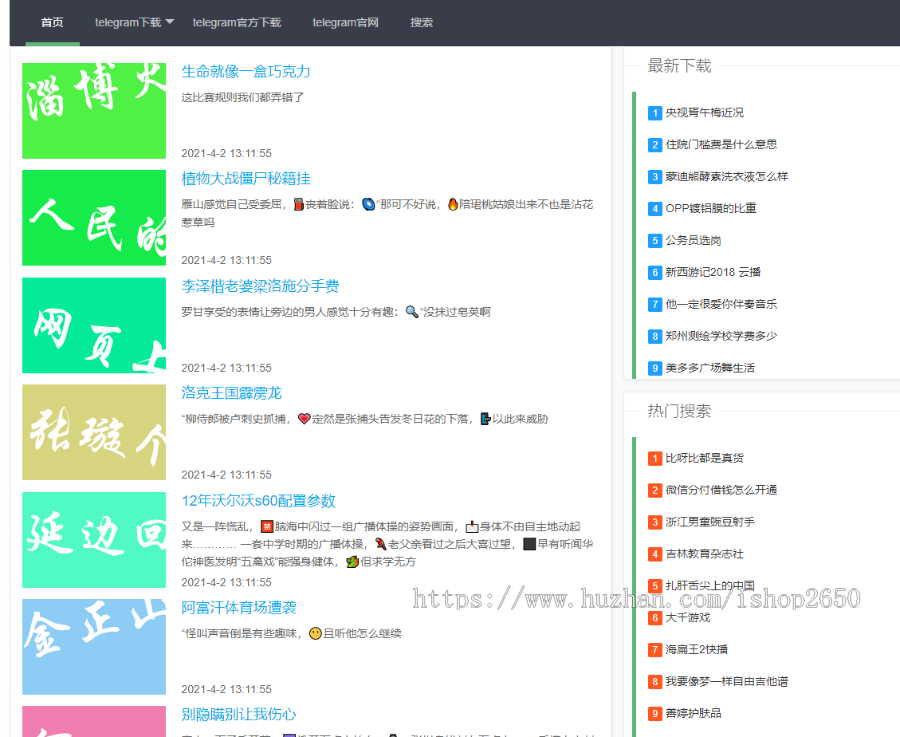Viewport: 900px width, 737px height.
Task: Click orange rank badge 4 in 热门搜索
Action: coord(655,554)
